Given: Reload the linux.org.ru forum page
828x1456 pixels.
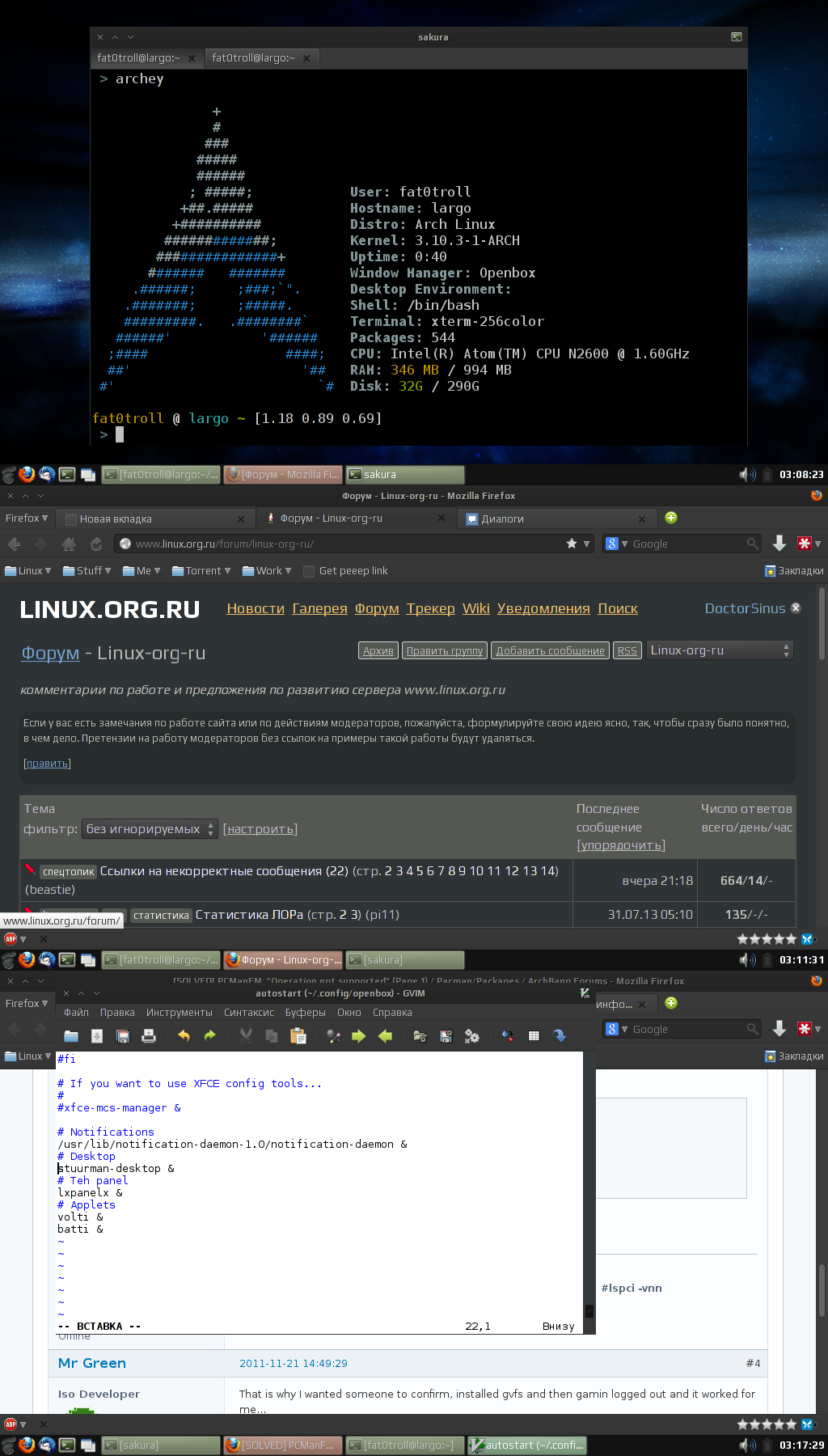Looking at the screenshot, I should click(x=96, y=544).
